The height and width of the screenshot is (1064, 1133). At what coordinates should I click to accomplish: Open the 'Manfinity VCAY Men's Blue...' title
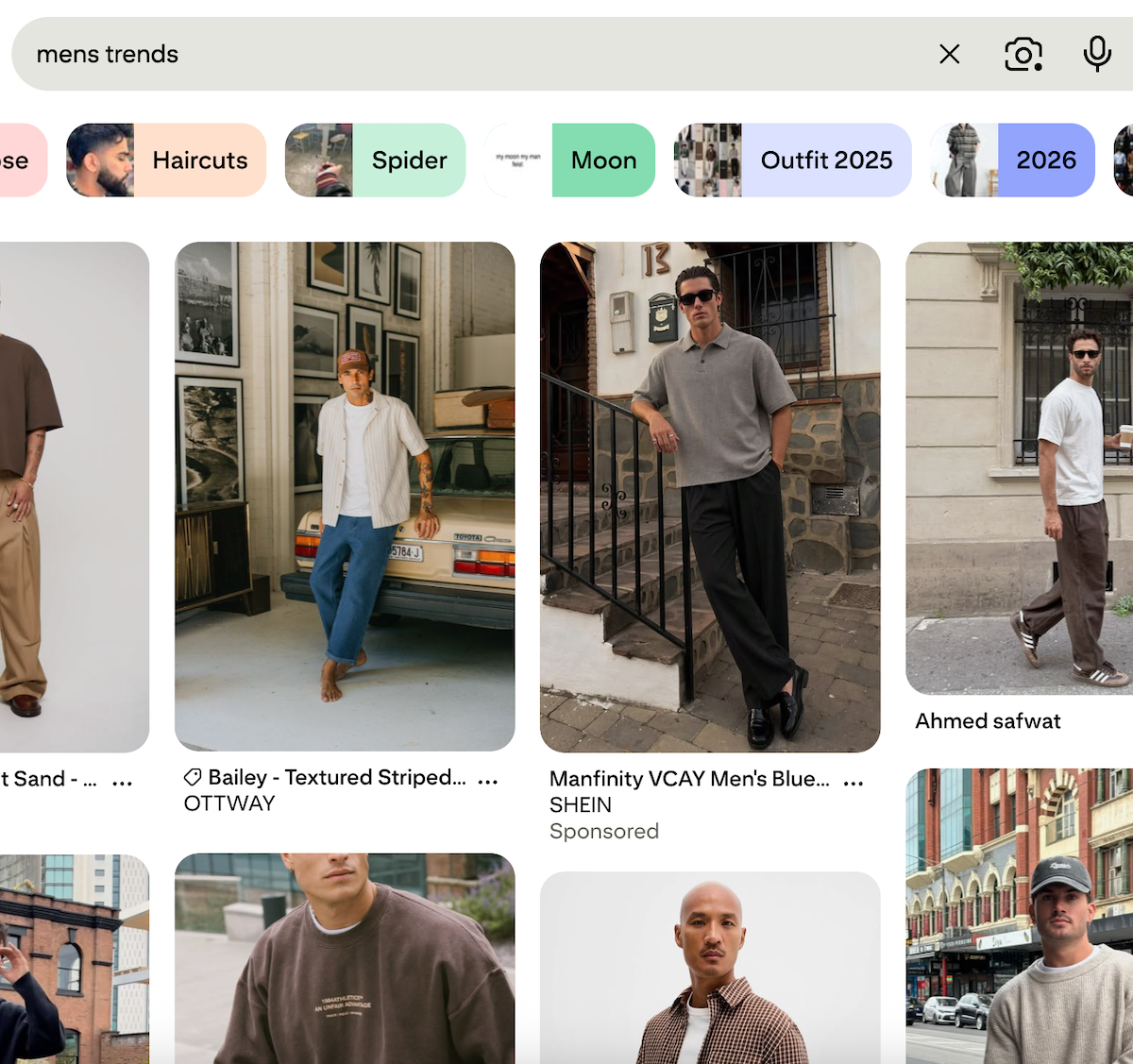click(x=689, y=779)
